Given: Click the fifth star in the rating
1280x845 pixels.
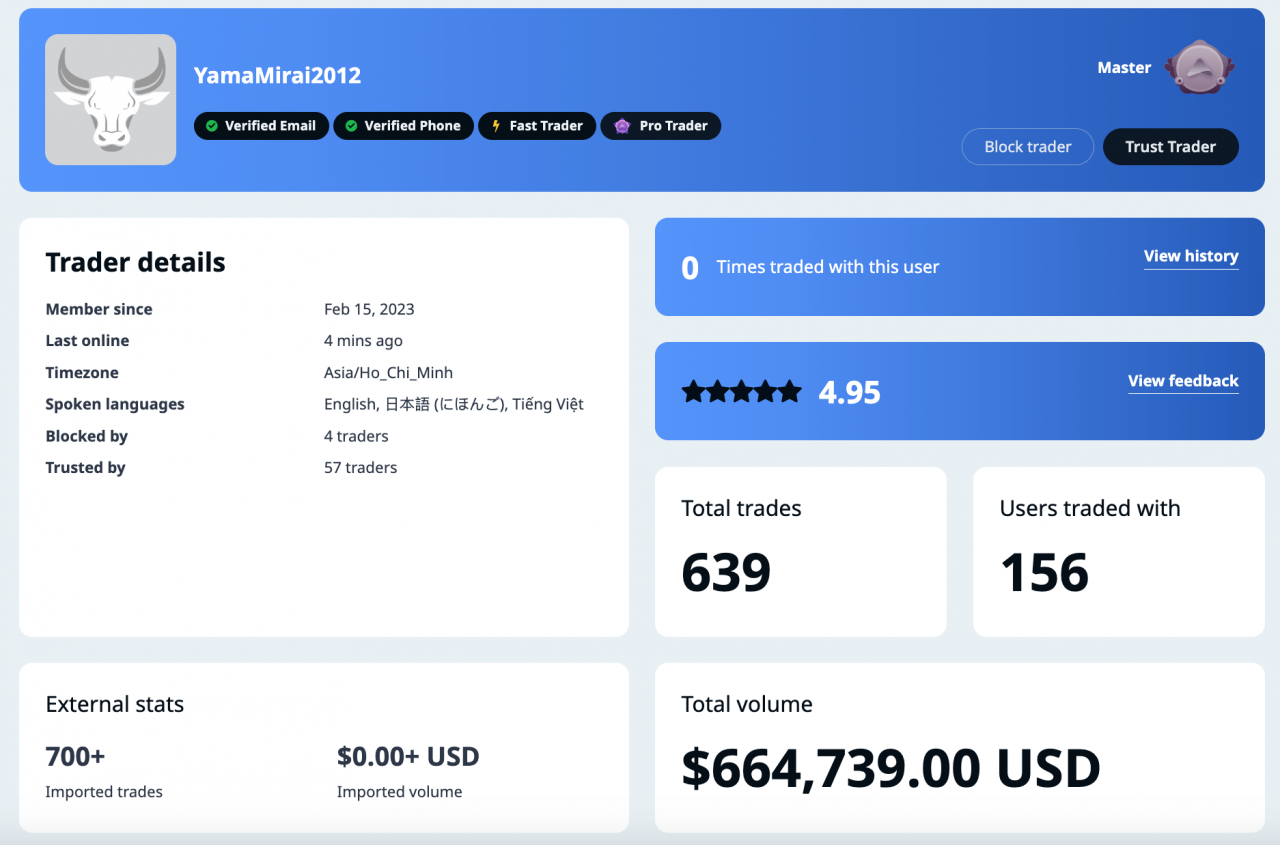Looking at the screenshot, I should pos(789,391).
